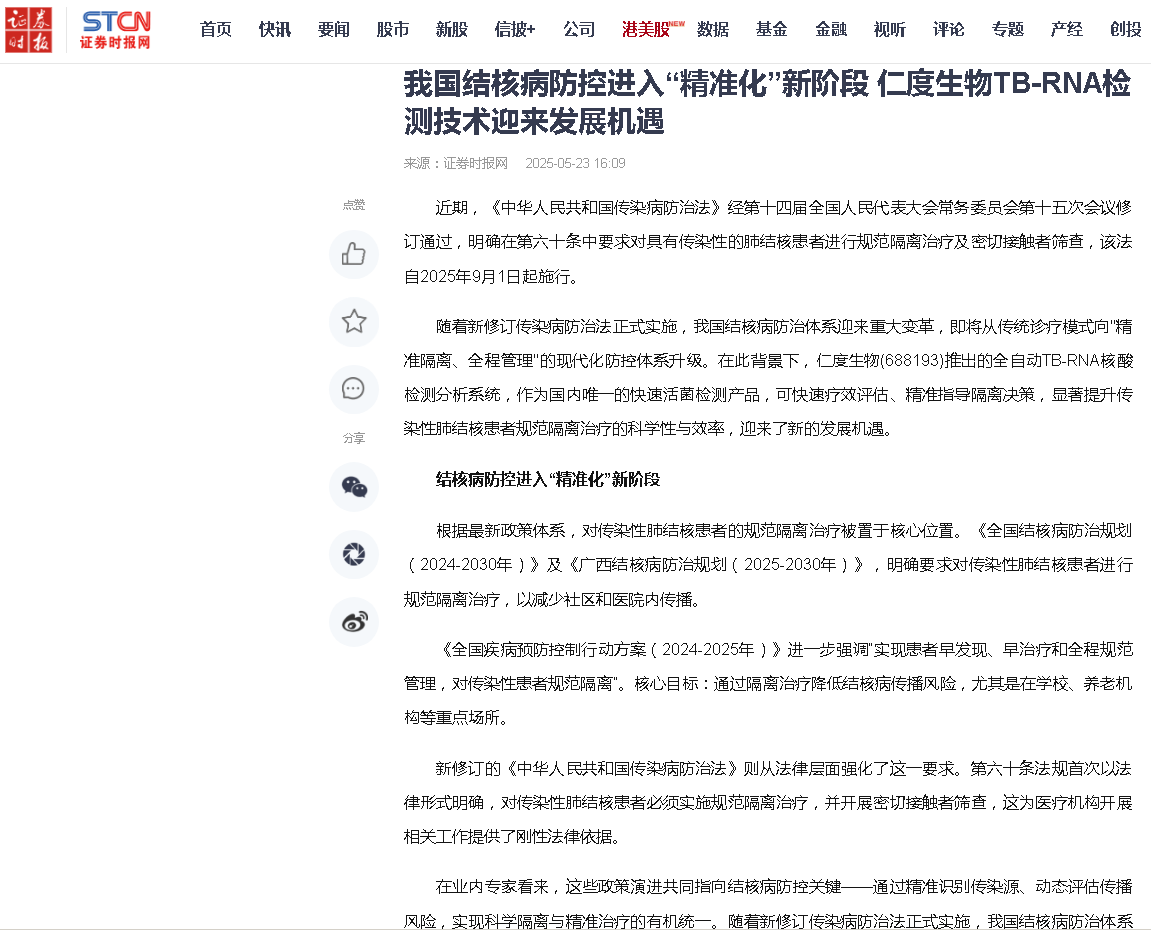Click stock code text 仁度生物(688193)
1151x931 pixels.
click(x=879, y=361)
